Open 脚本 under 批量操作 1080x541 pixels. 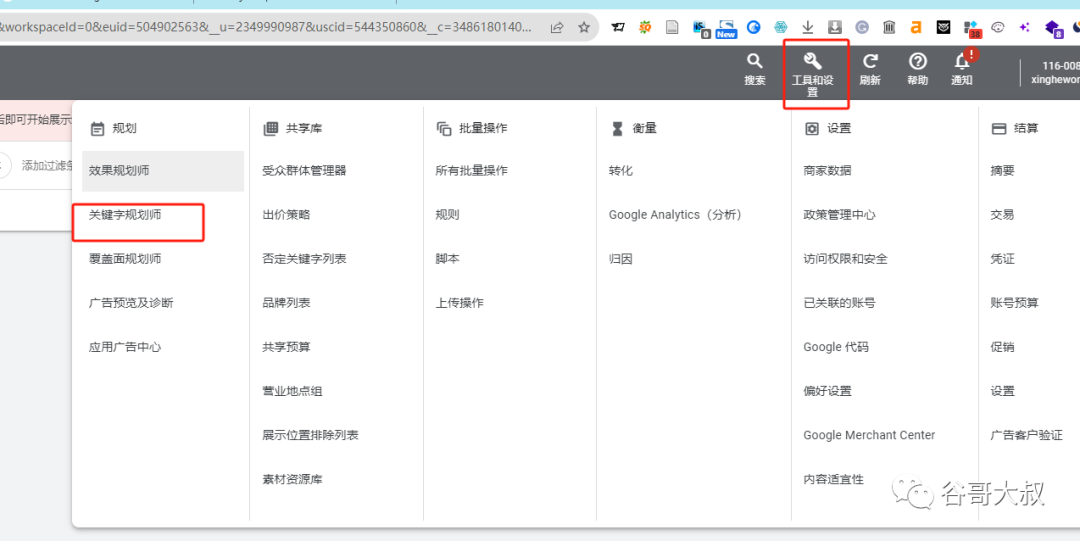pyautogui.click(x=447, y=258)
